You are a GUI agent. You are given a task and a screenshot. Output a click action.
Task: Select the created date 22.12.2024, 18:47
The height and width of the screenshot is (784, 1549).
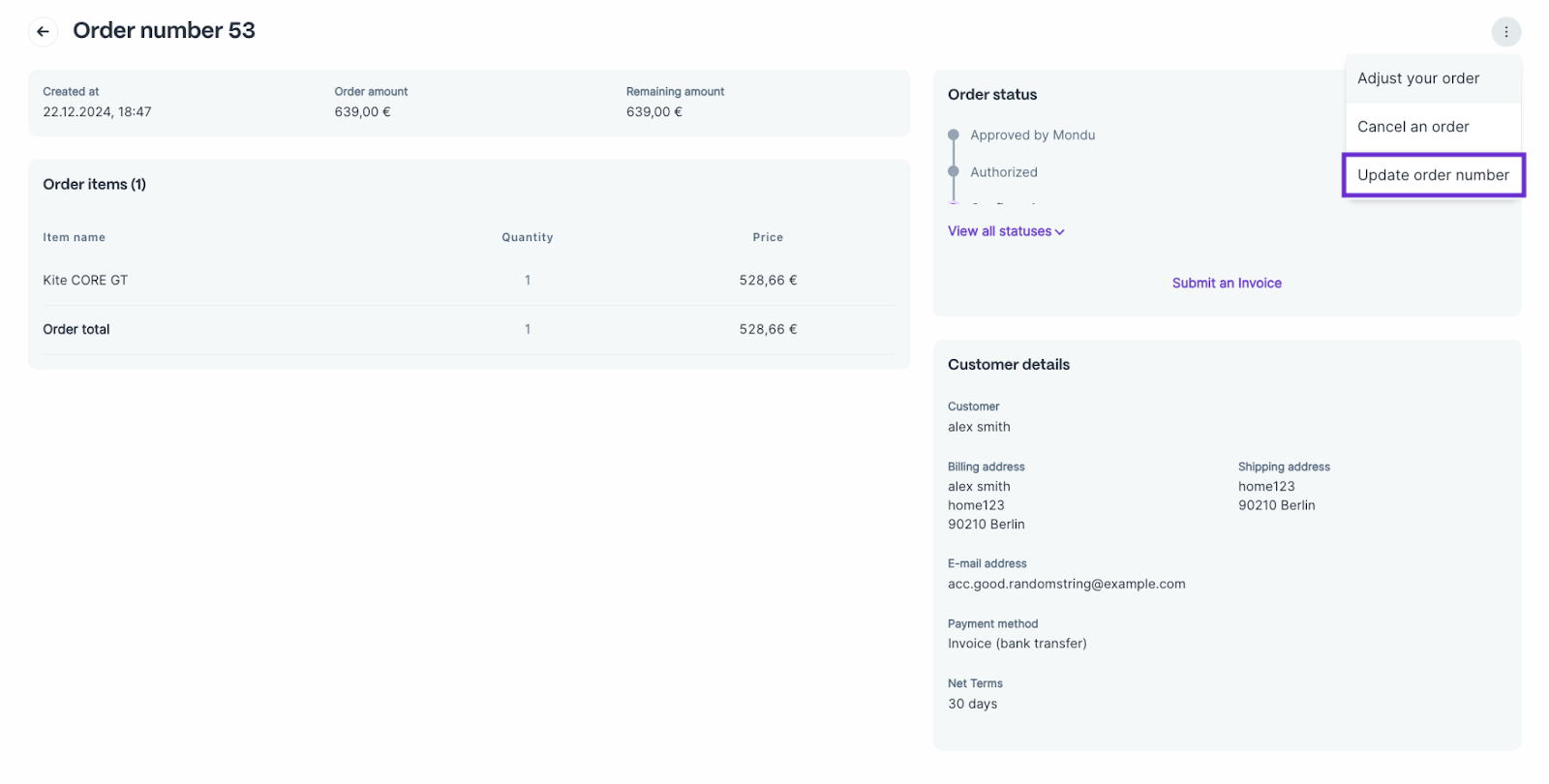pyautogui.click(x=97, y=112)
